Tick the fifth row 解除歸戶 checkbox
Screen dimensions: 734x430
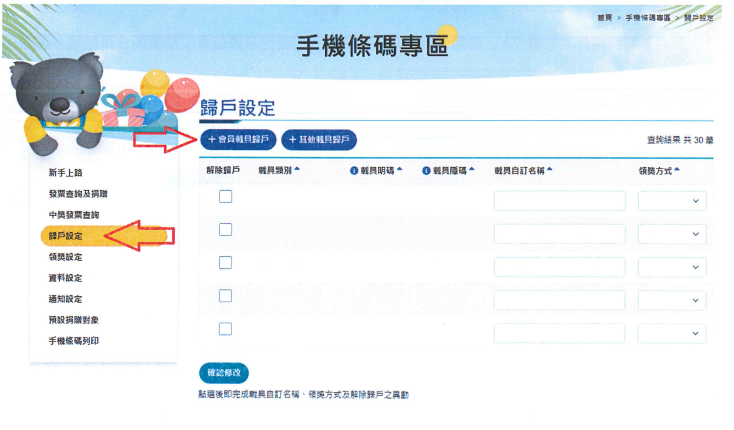click(226, 329)
